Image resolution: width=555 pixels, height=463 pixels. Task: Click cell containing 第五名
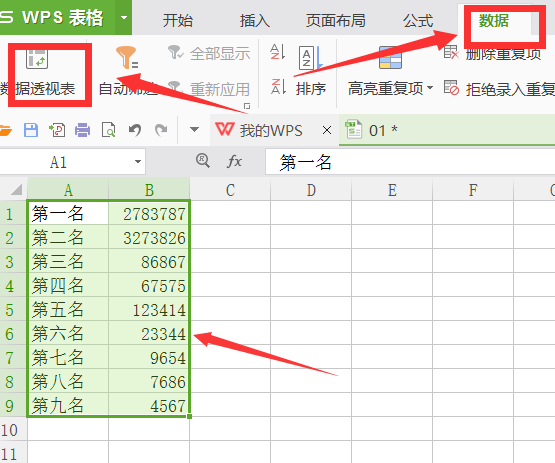(68, 309)
